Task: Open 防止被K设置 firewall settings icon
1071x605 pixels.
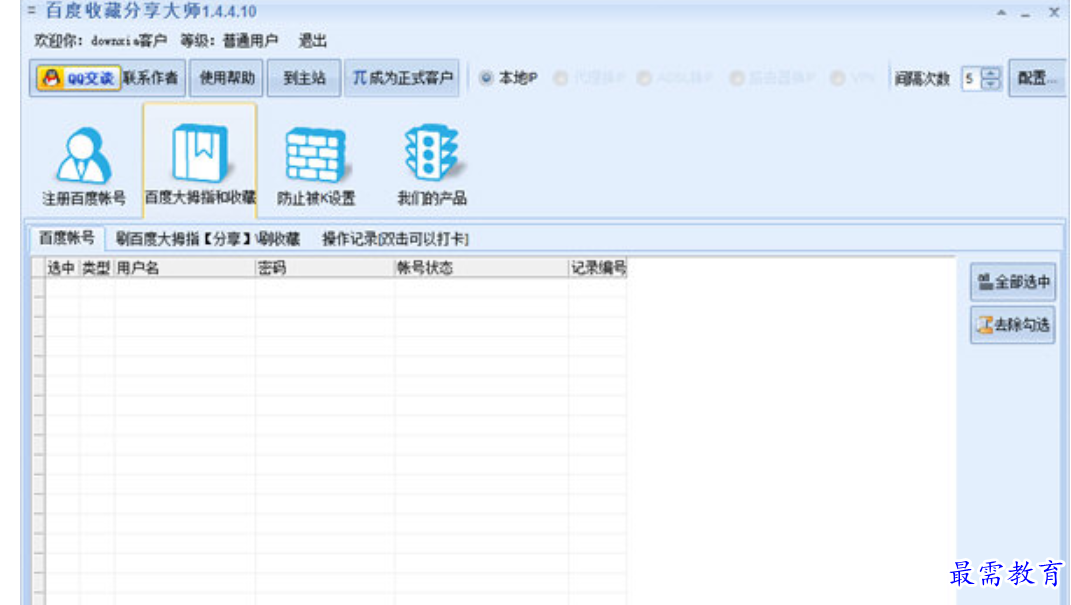Action: click(316, 166)
